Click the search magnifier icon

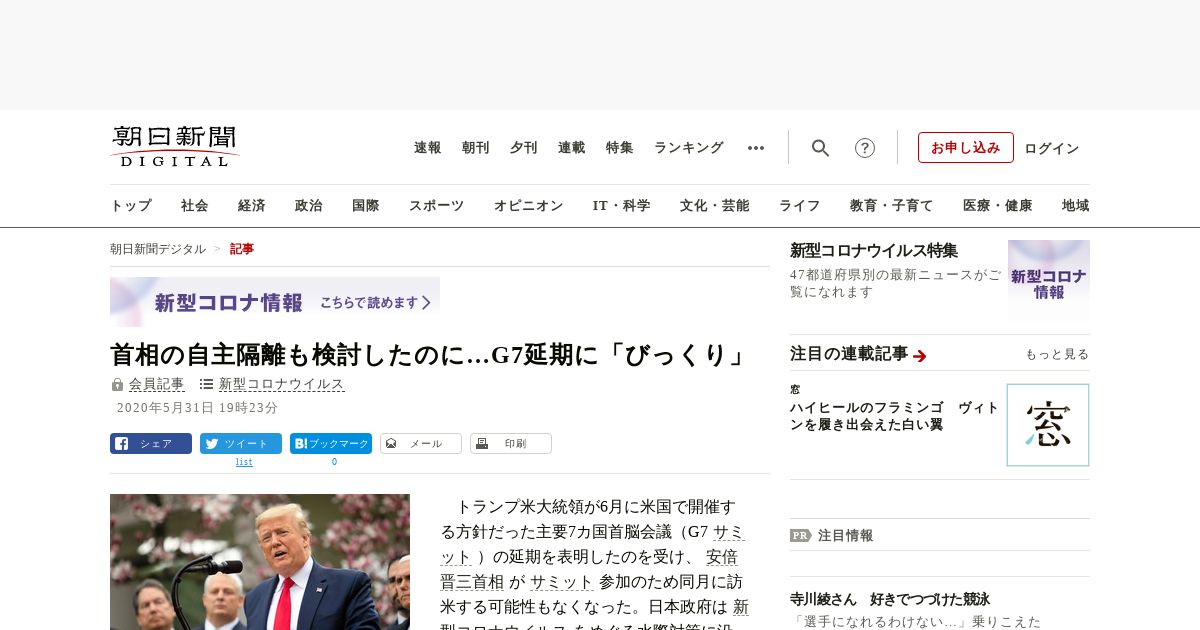821,148
